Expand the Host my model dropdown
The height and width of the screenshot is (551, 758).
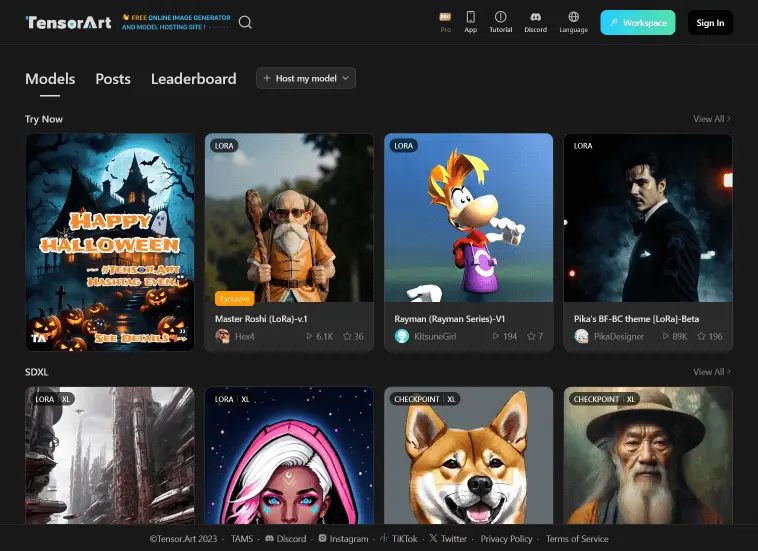point(306,78)
